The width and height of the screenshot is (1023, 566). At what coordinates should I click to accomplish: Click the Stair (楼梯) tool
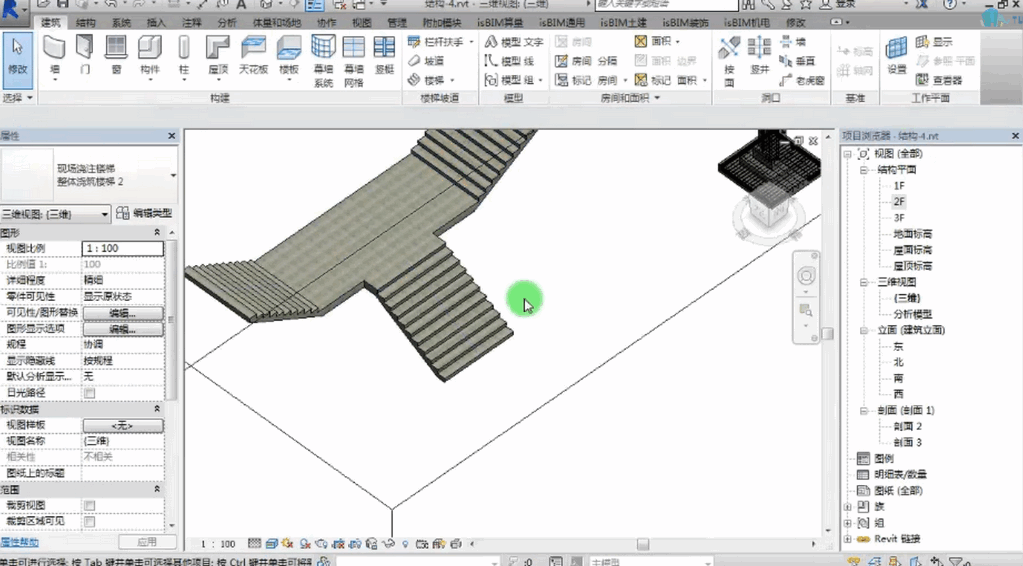tap(426, 80)
